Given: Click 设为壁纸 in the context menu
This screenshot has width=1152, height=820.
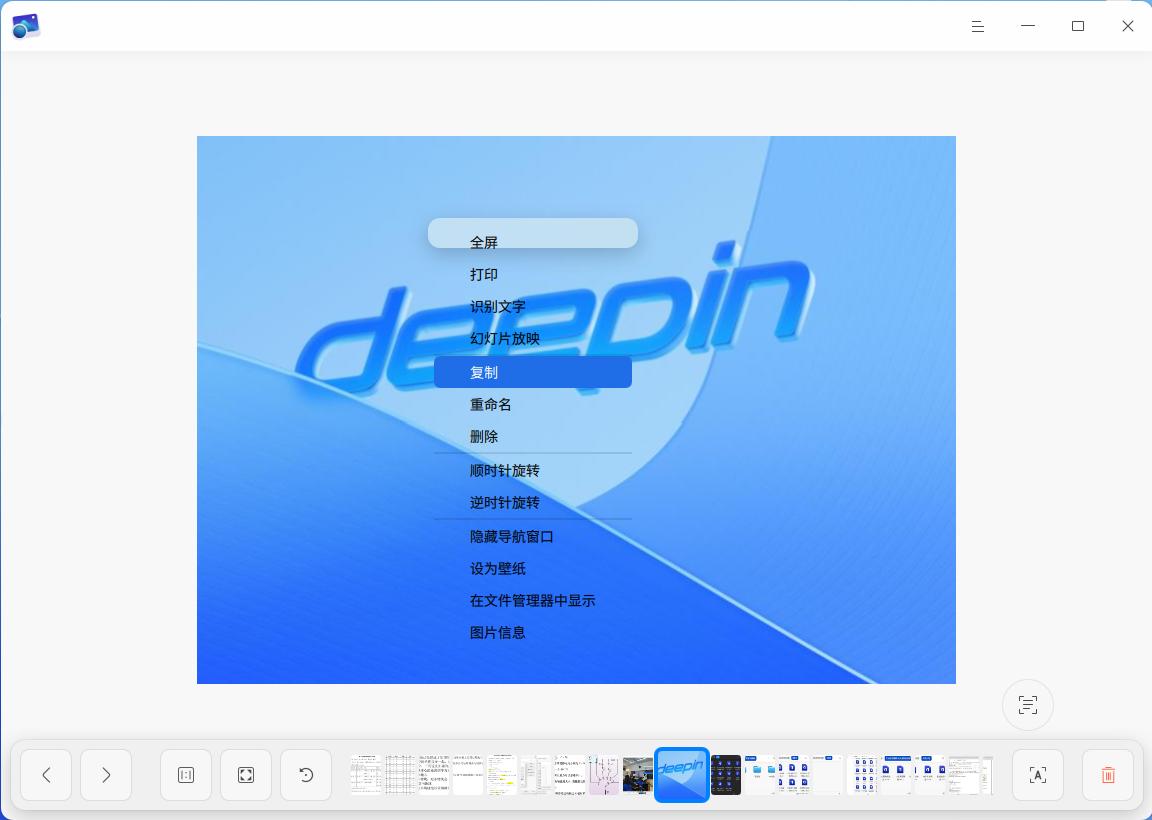Looking at the screenshot, I should coord(533,569).
